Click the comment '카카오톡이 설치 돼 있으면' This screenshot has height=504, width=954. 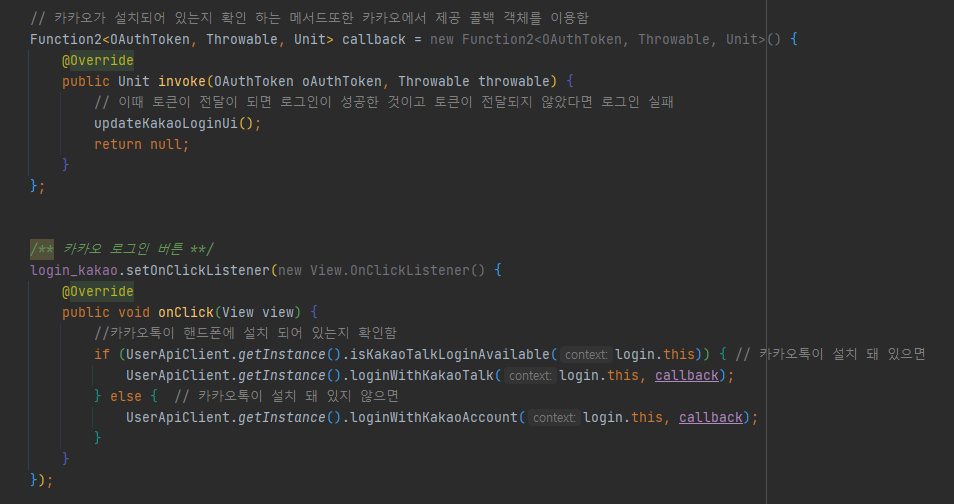830,354
